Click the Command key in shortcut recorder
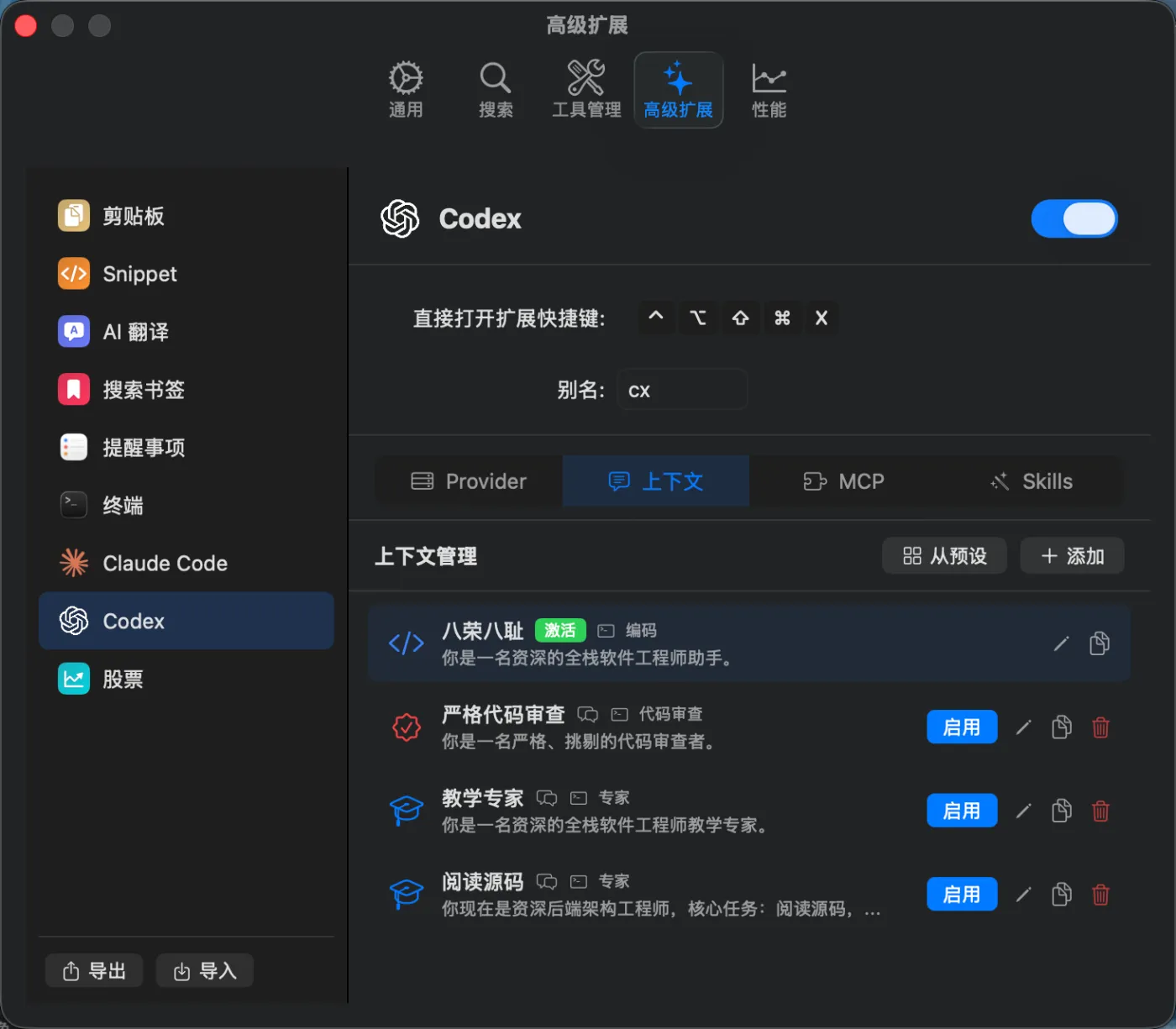Screen dimensions: 1176x1029 click(x=782, y=318)
